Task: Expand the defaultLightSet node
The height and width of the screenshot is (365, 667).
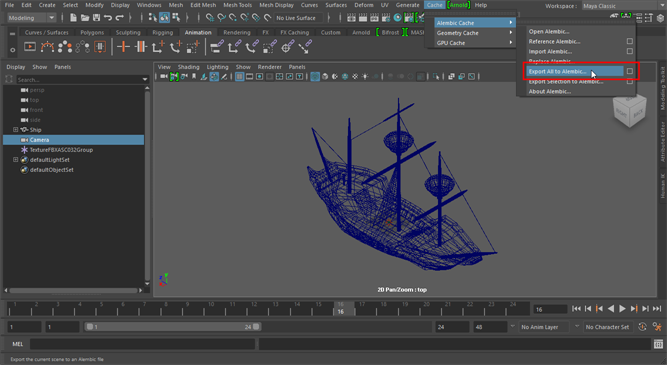Action: pyautogui.click(x=15, y=160)
